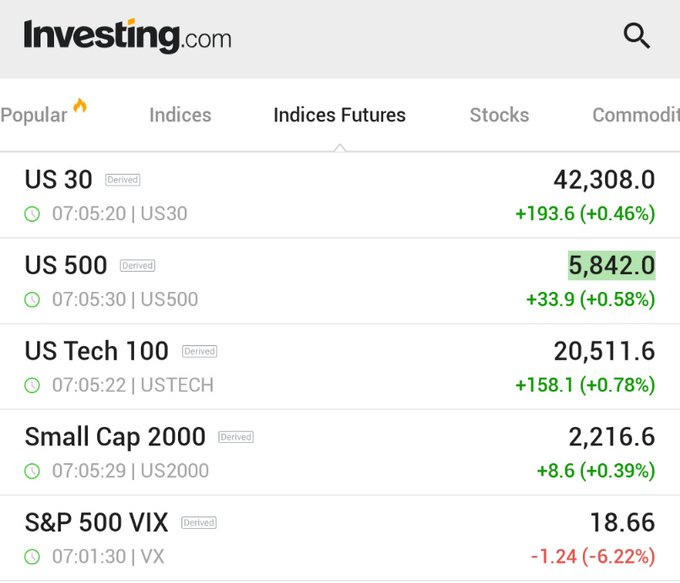Image resolution: width=680 pixels, height=583 pixels.
Task: Open the Small Cap 2000 instrument
Action: click(x=340, y=452)
